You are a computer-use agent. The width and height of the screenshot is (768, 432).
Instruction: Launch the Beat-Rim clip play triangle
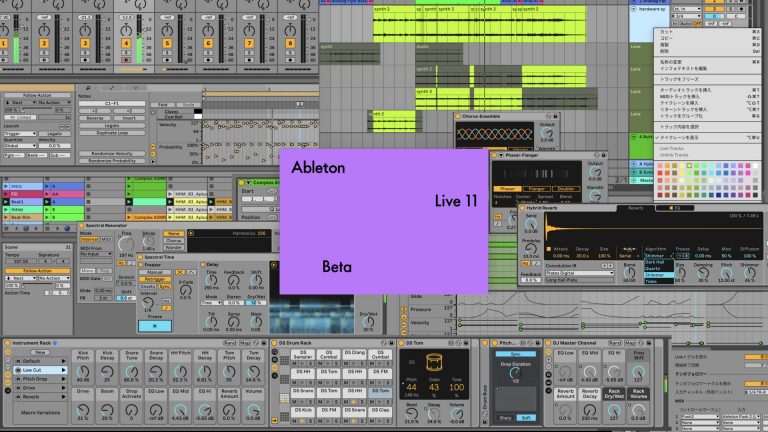point(6,217)
